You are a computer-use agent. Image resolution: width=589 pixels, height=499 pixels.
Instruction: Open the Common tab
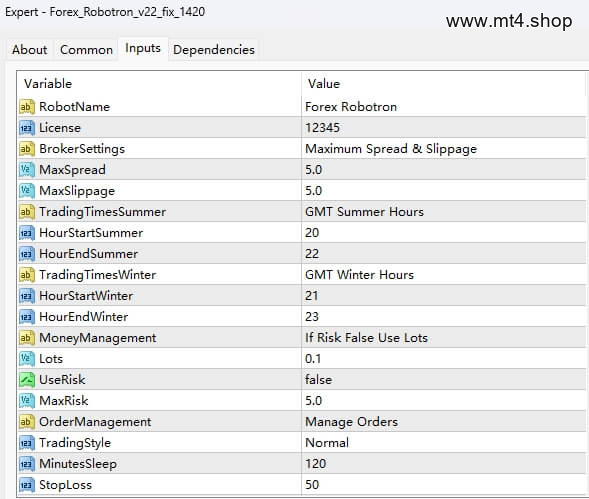[x=86, y=50]
